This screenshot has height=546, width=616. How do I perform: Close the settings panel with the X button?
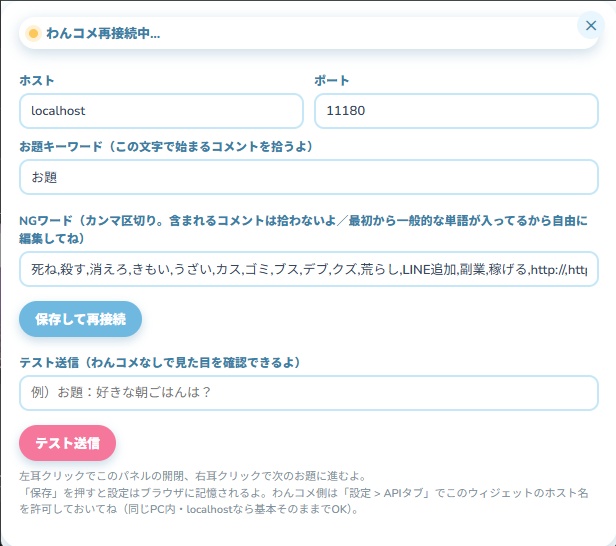[x=590, y=26]
